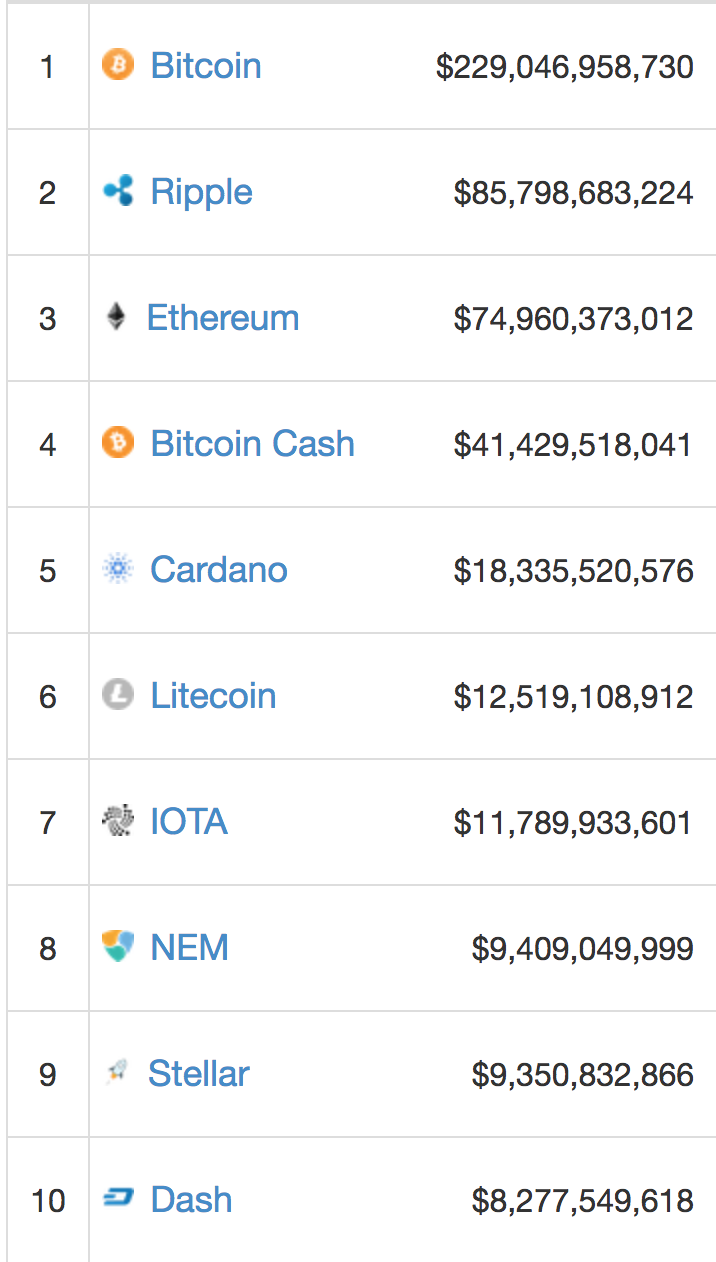Click the gray Litecoin logo icon
Screen dimensions: 716x1262
click(x=118, y=695)
